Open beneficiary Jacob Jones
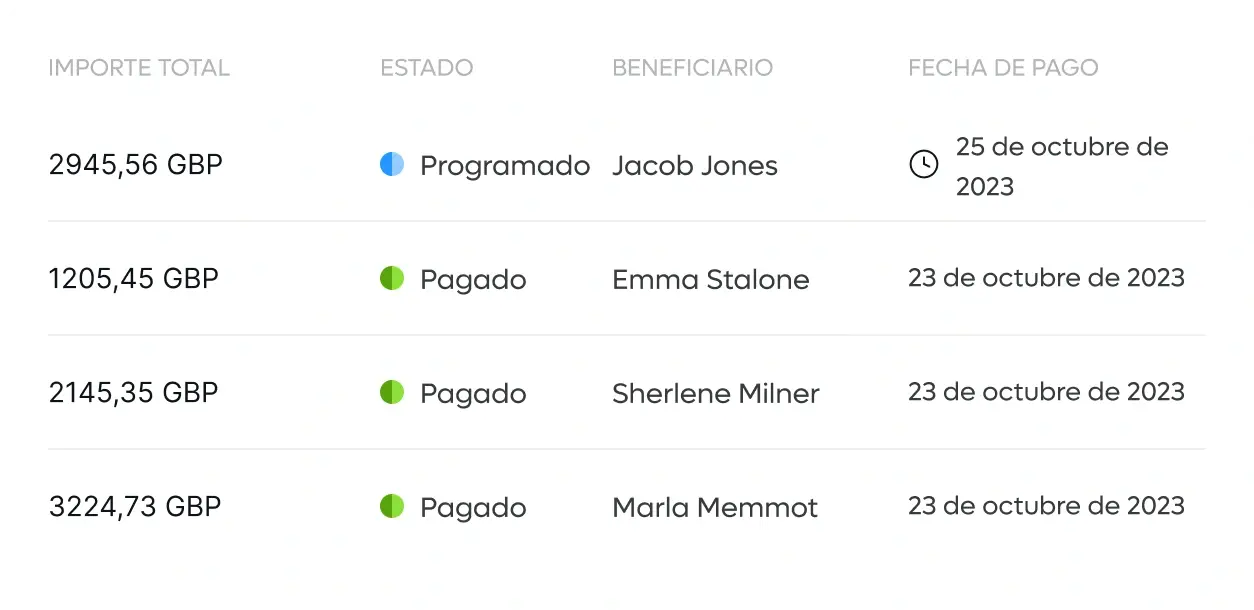 click(695, 166)
